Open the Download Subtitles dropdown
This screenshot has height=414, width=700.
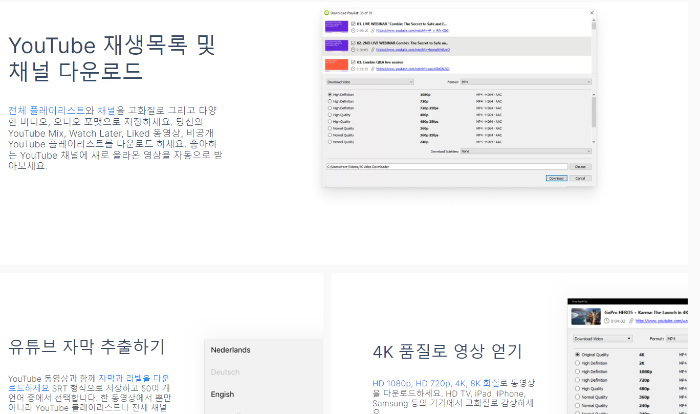coord(526,151)
